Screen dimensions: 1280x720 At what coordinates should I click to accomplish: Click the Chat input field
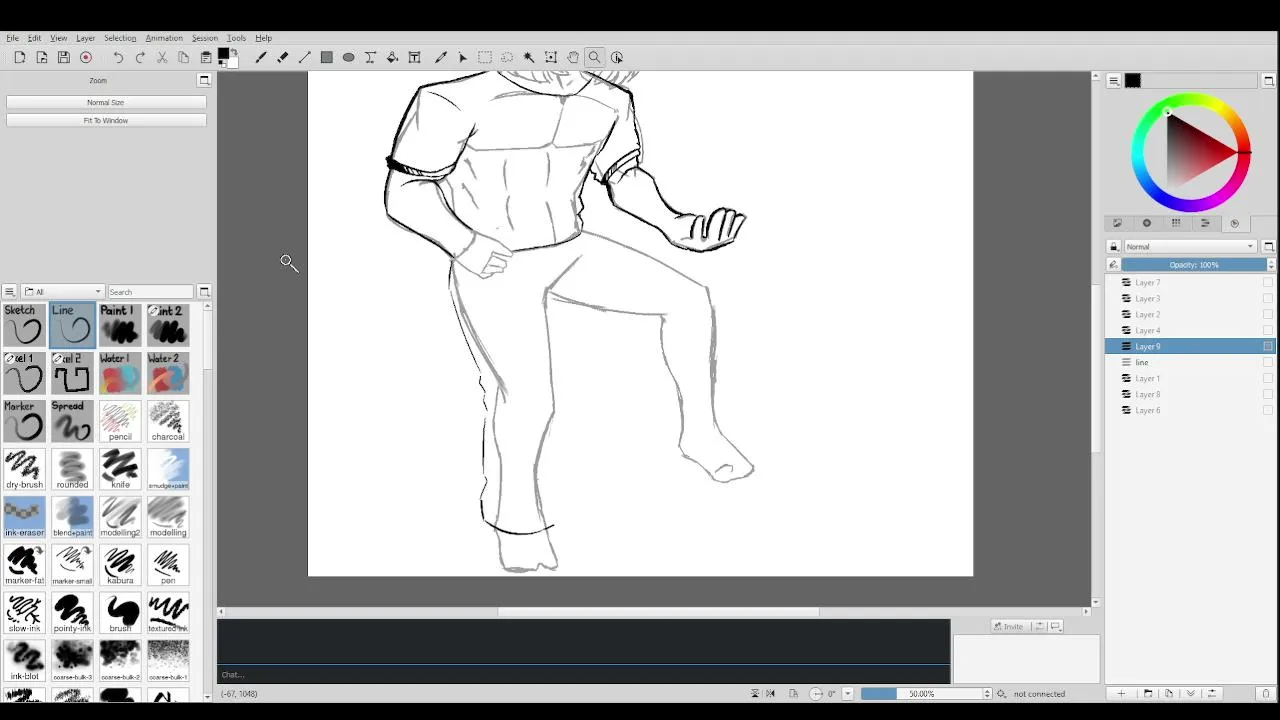click(x=583, y=675)
